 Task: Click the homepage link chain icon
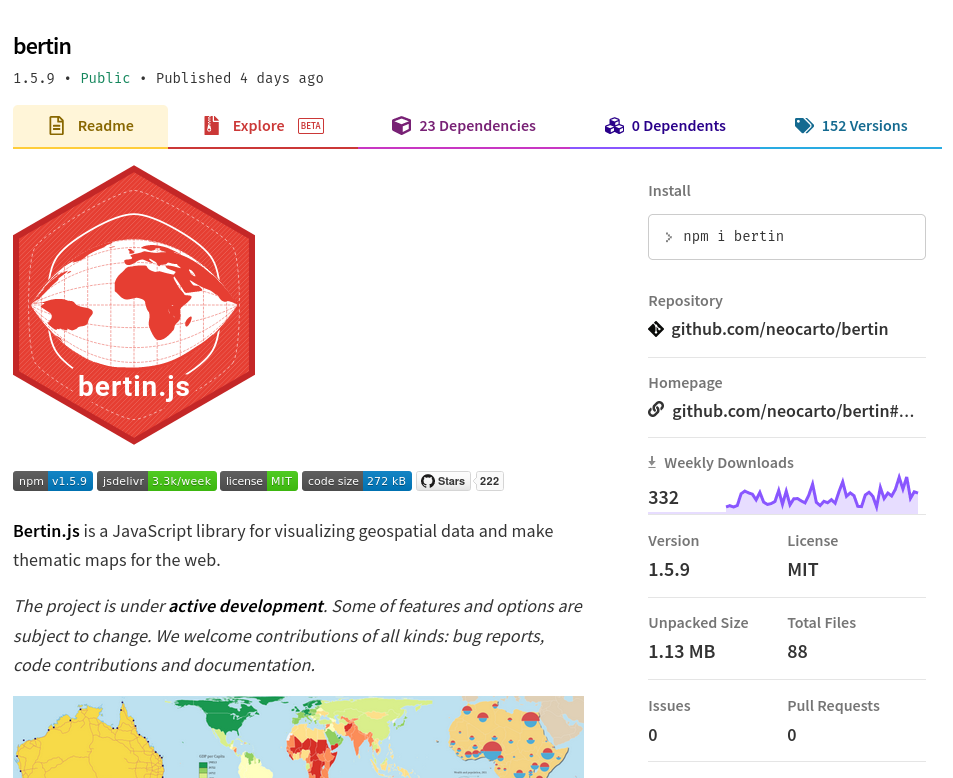point(656,409)
